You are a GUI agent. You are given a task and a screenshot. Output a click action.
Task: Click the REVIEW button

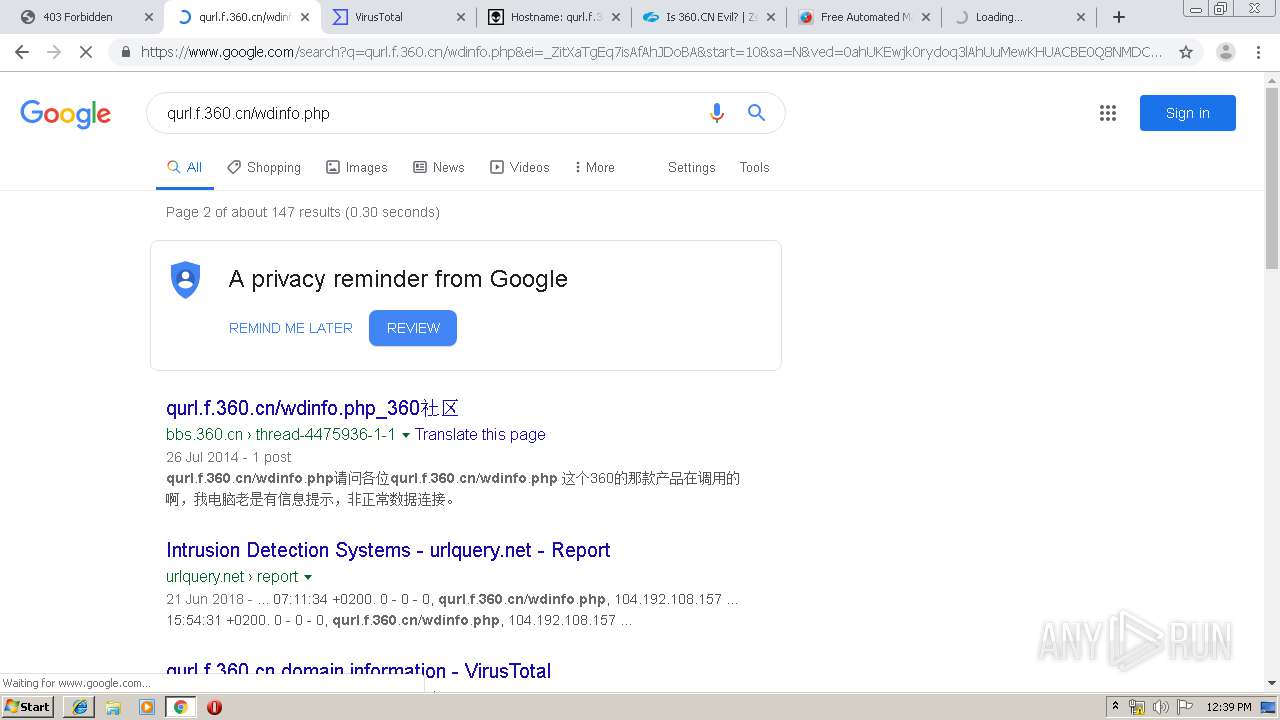(x=413, y=328)
